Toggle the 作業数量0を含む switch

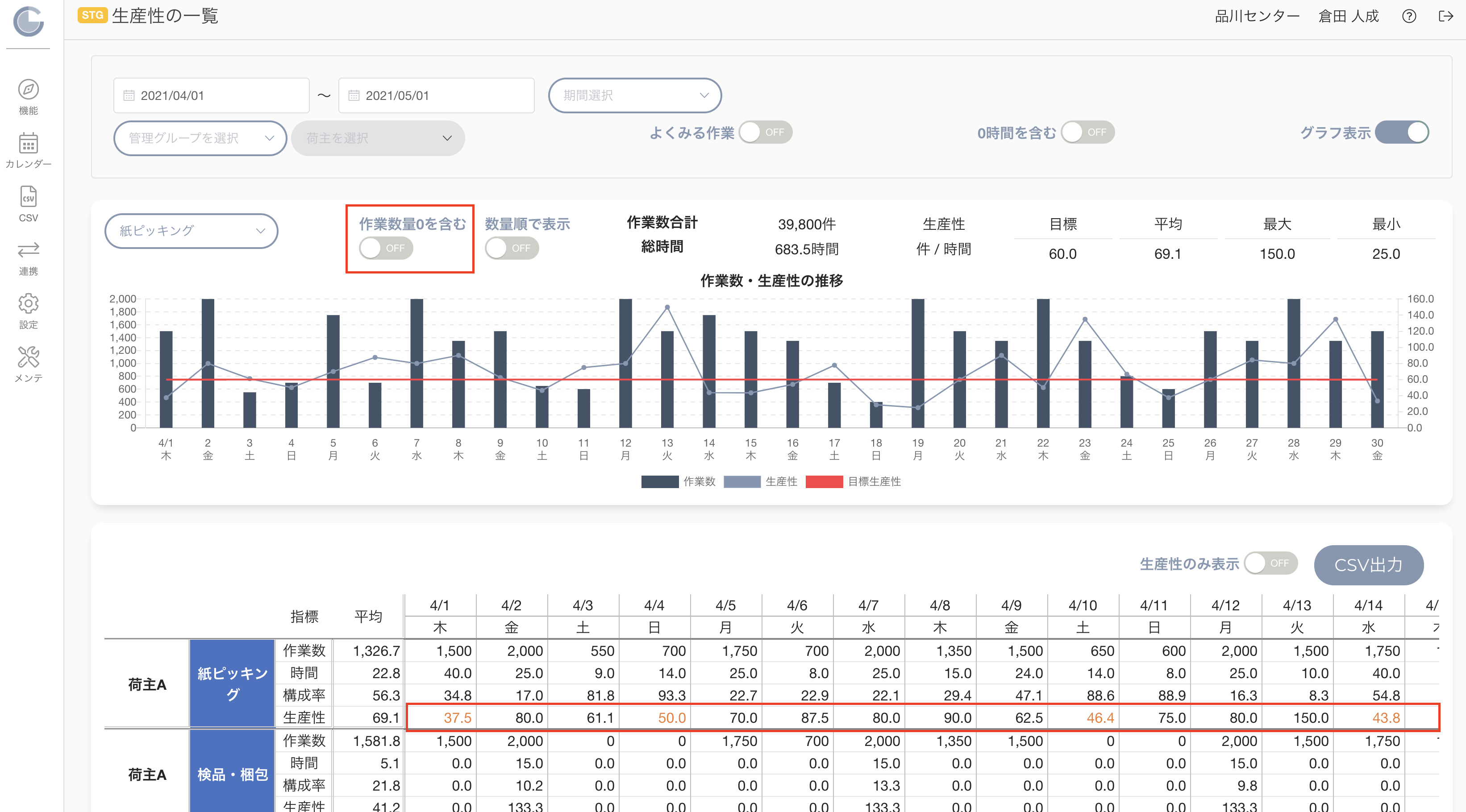pos(386,248)
